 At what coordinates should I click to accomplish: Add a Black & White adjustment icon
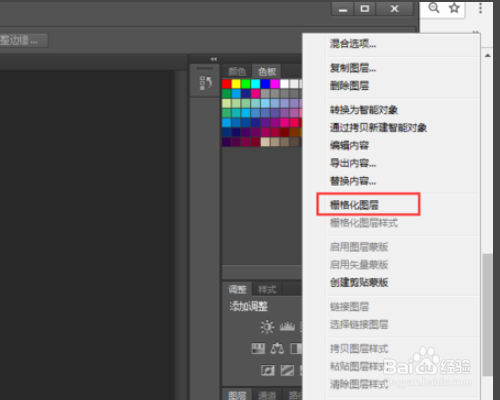[296, 349]
